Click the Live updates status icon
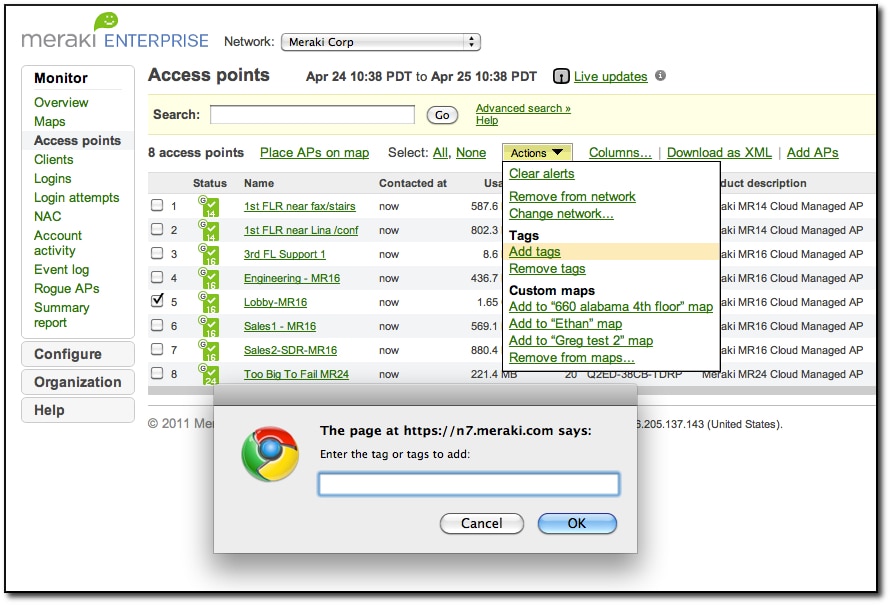This screenshot has height=605, width=890. (561, 76)
